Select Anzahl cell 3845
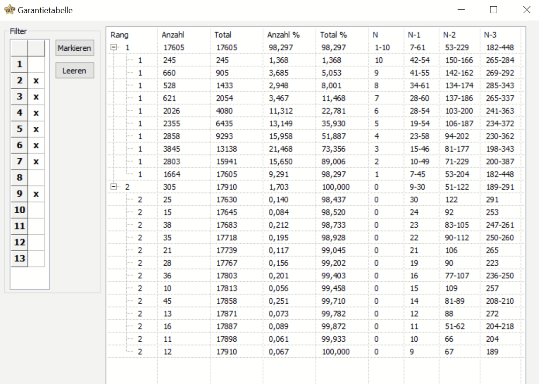The width and height of the screenshot is (539, 384). pyautogui.click(x=172, y=149)
